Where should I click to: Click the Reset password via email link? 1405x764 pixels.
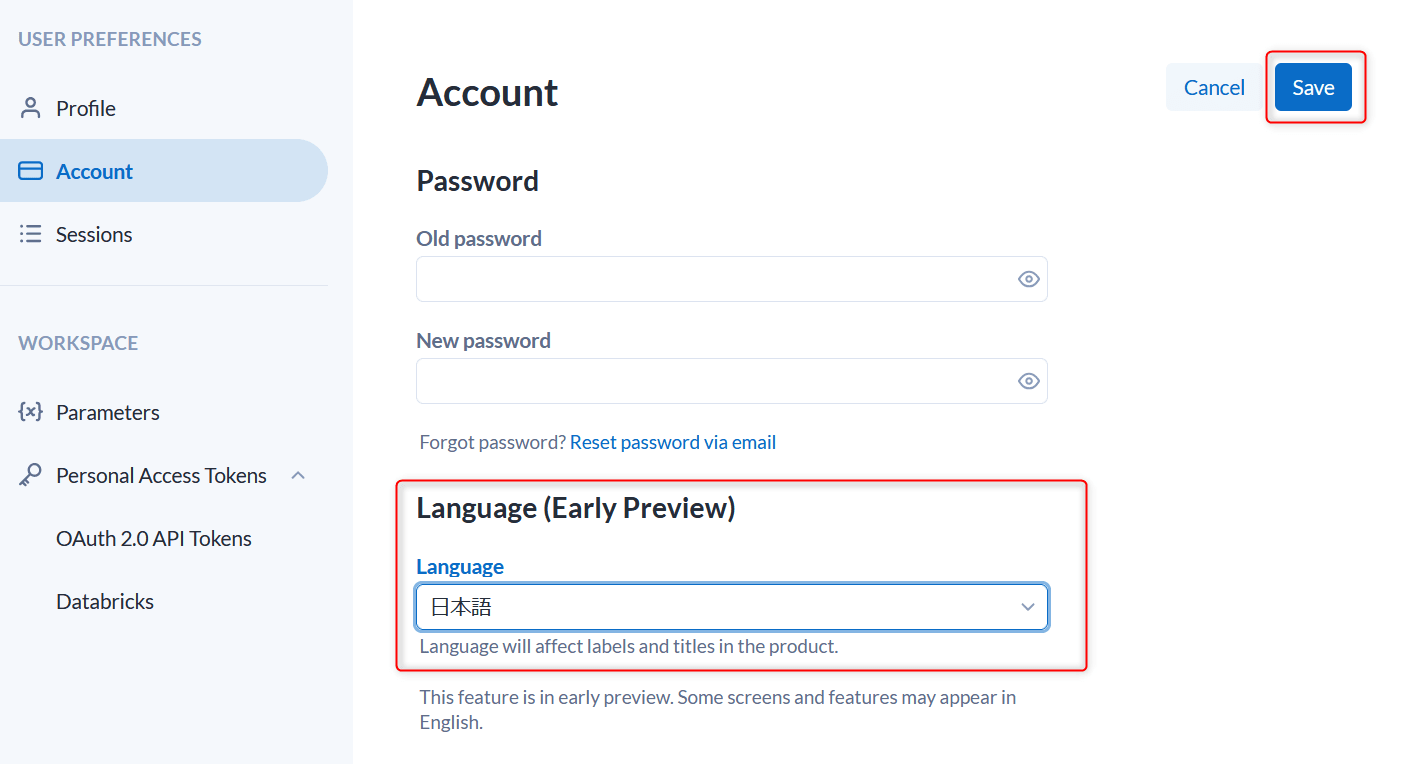pyautogui.click(x=672, y=441)
